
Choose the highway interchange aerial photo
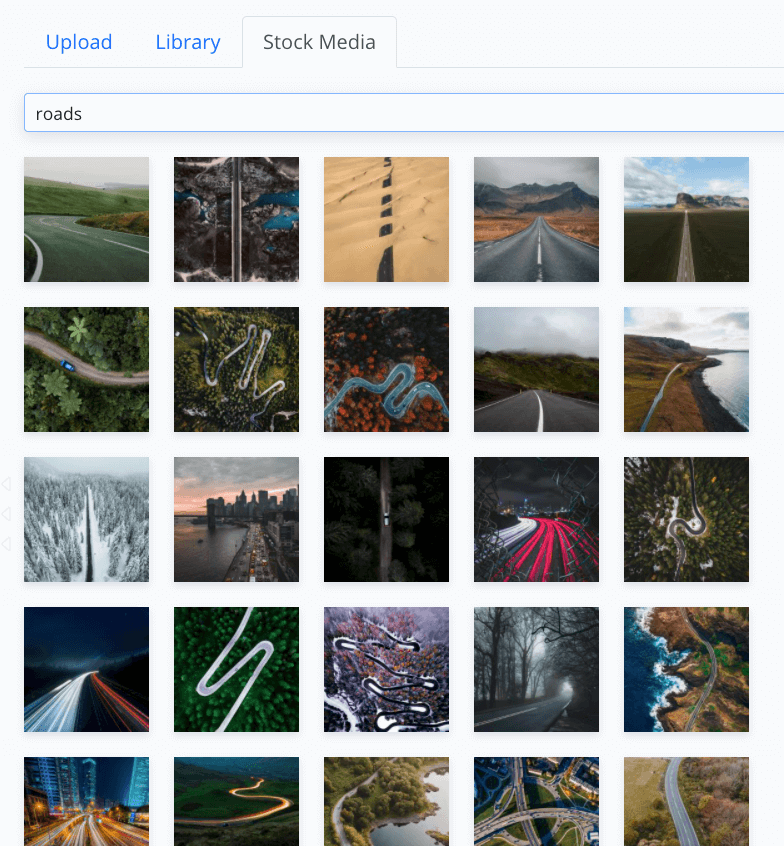536,802
